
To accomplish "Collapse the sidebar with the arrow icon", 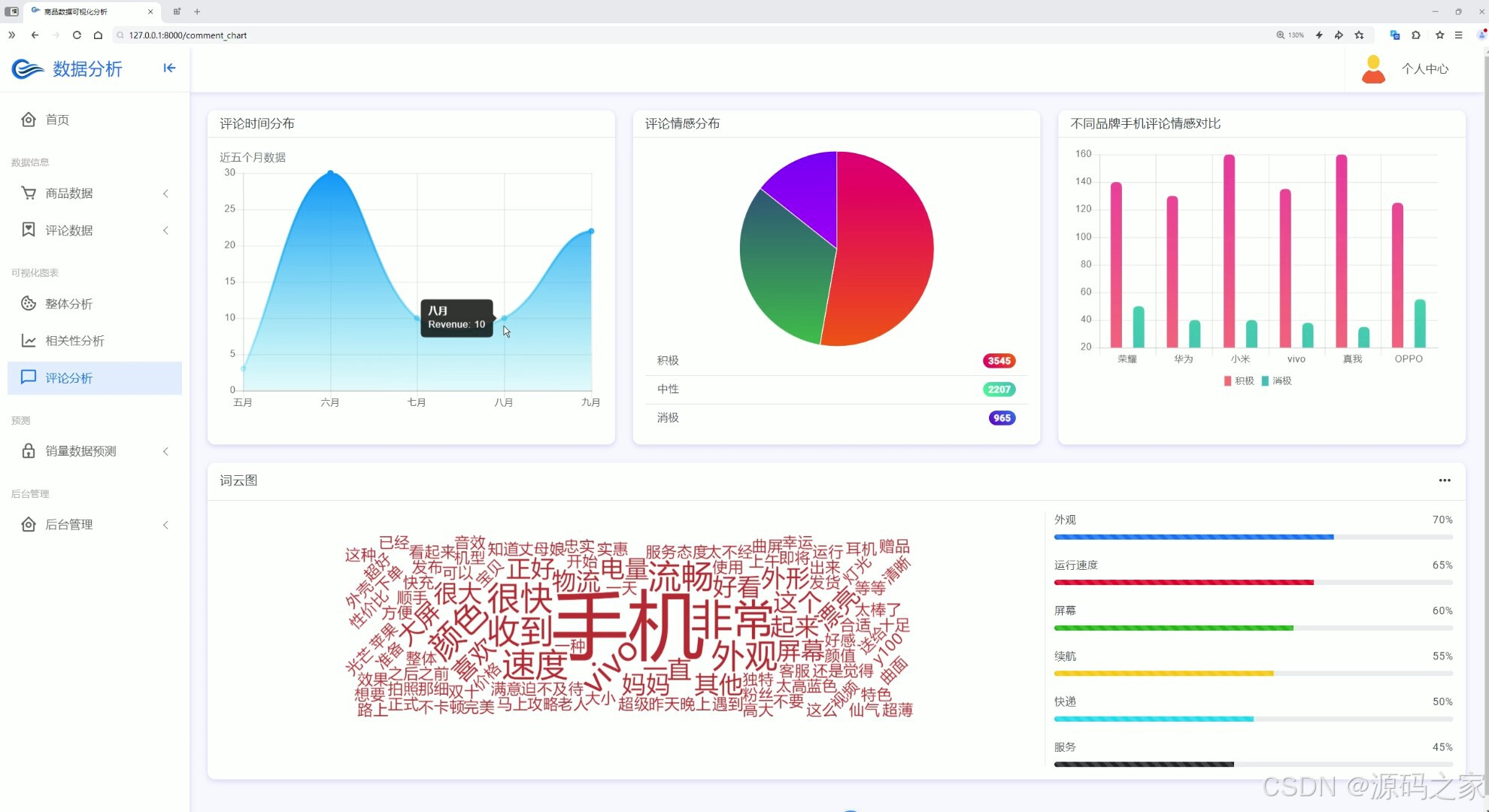I will (x=169, y=68).
